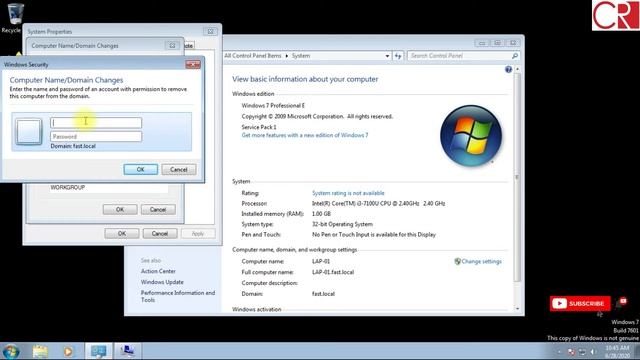The width and height of the screenshot is (640, 360).
Task: Click System breadcrumb in address bar
Action: 301,56
